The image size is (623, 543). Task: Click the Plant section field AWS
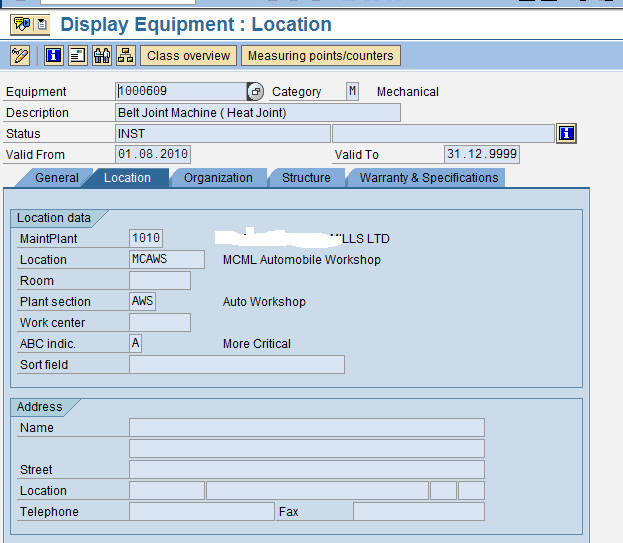pyautogui.click(x=142, y=301)
